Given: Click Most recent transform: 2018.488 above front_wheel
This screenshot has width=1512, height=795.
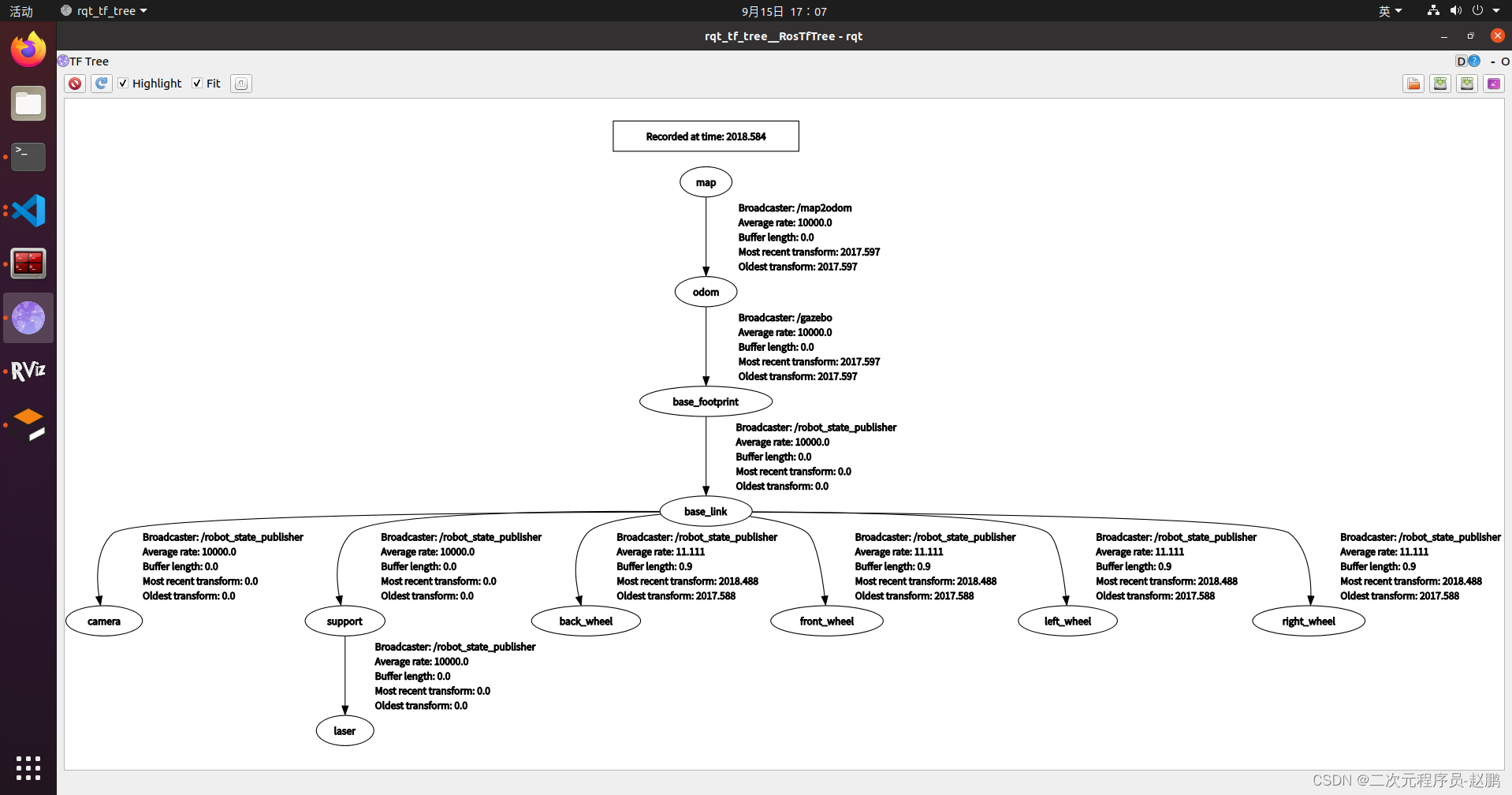Looking at the screenshot, I should tap(925, 581).
